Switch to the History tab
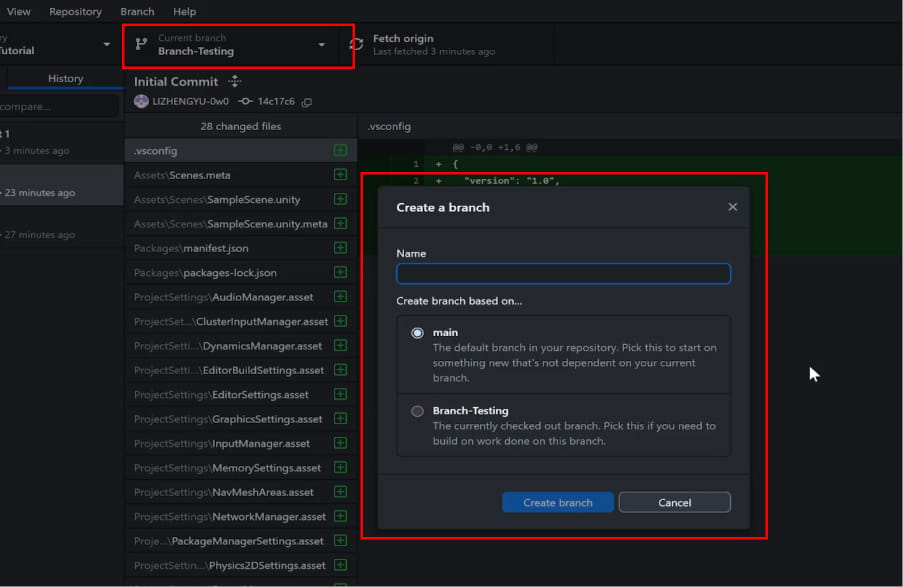 click(x=65, y=77)
